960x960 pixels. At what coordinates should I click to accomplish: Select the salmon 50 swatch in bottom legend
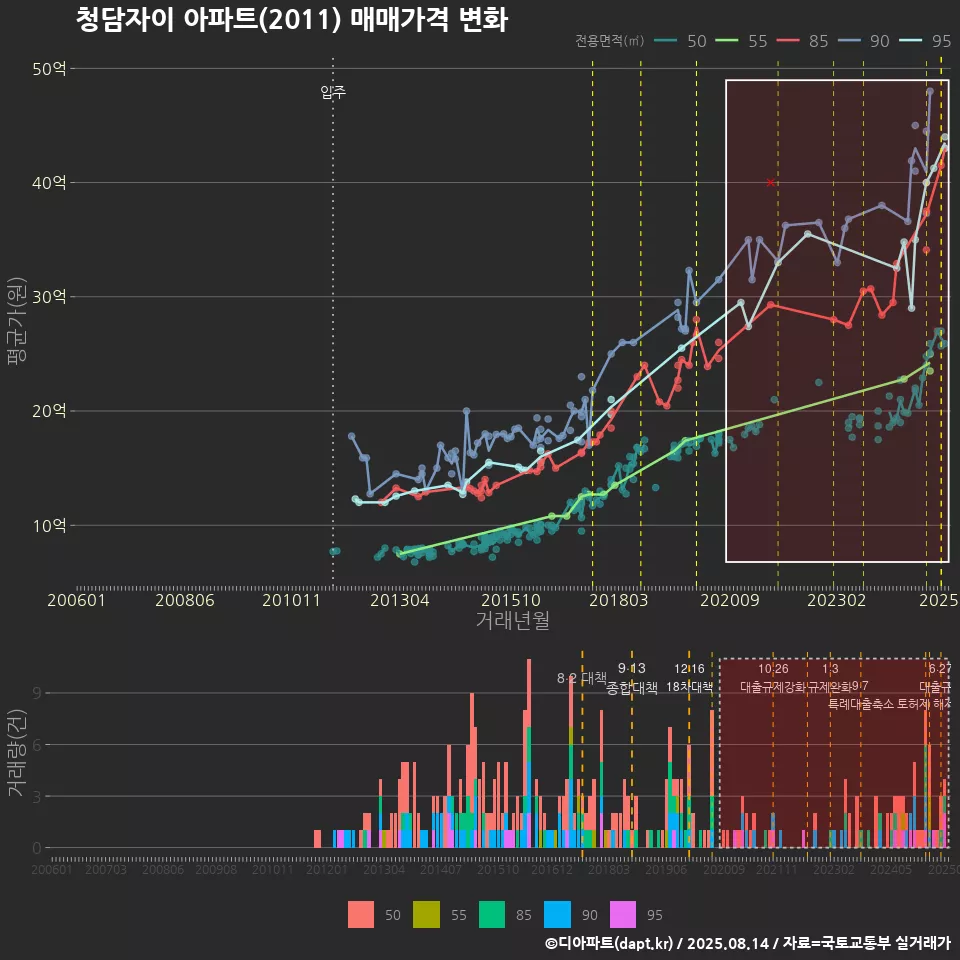[361, 915]
